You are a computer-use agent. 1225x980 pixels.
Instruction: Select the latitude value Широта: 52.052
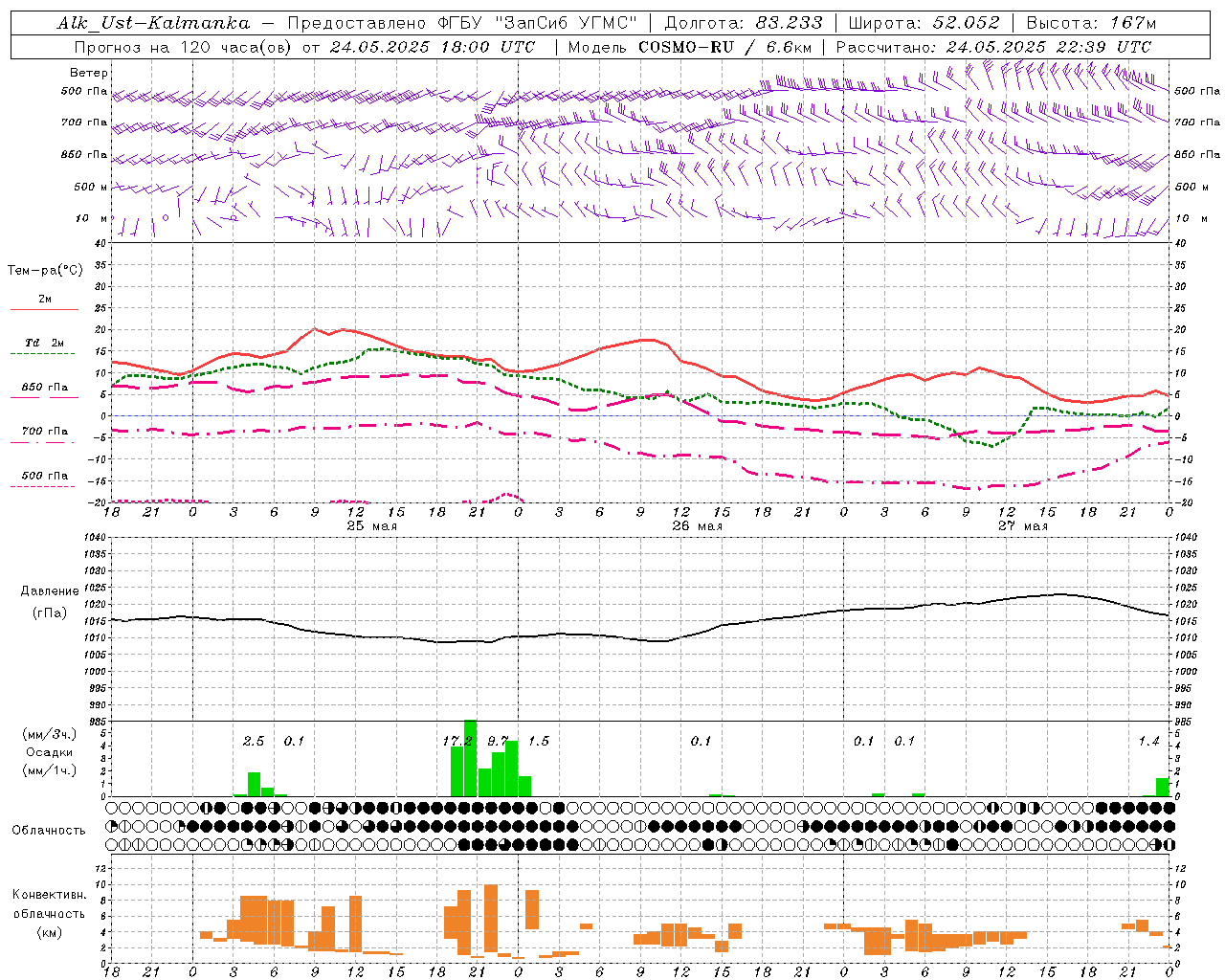pyautogui.click(x=924, y=23)
